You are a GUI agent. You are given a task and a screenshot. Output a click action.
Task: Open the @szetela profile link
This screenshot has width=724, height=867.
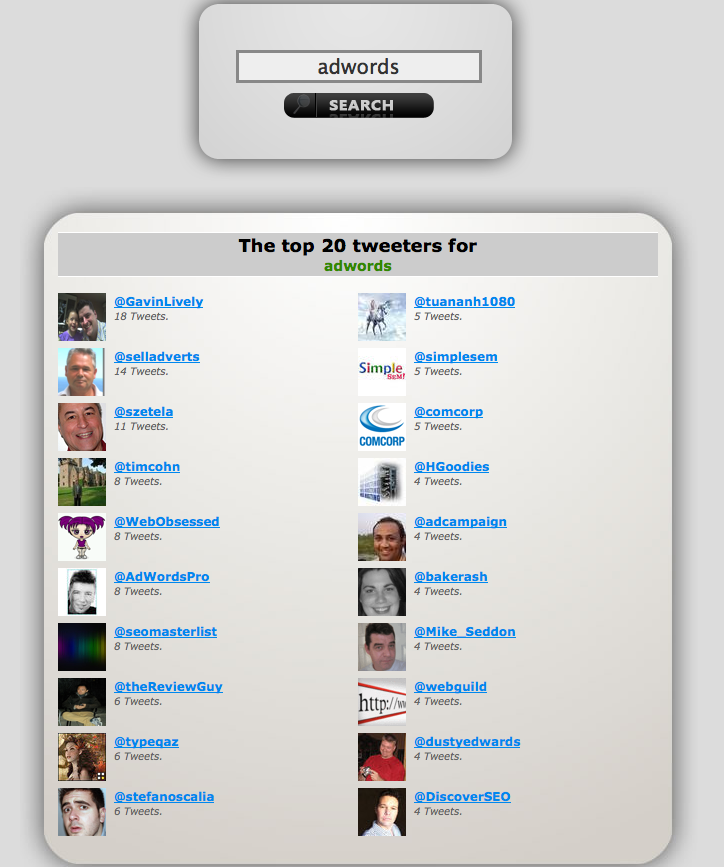143,412
